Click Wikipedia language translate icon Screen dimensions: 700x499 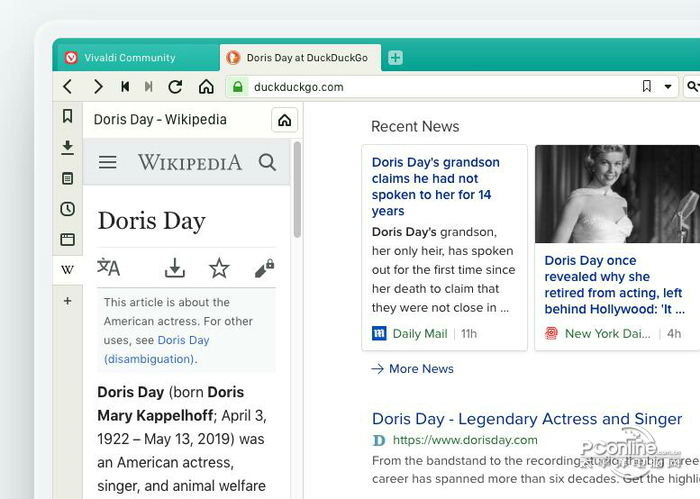pos(108,267)
